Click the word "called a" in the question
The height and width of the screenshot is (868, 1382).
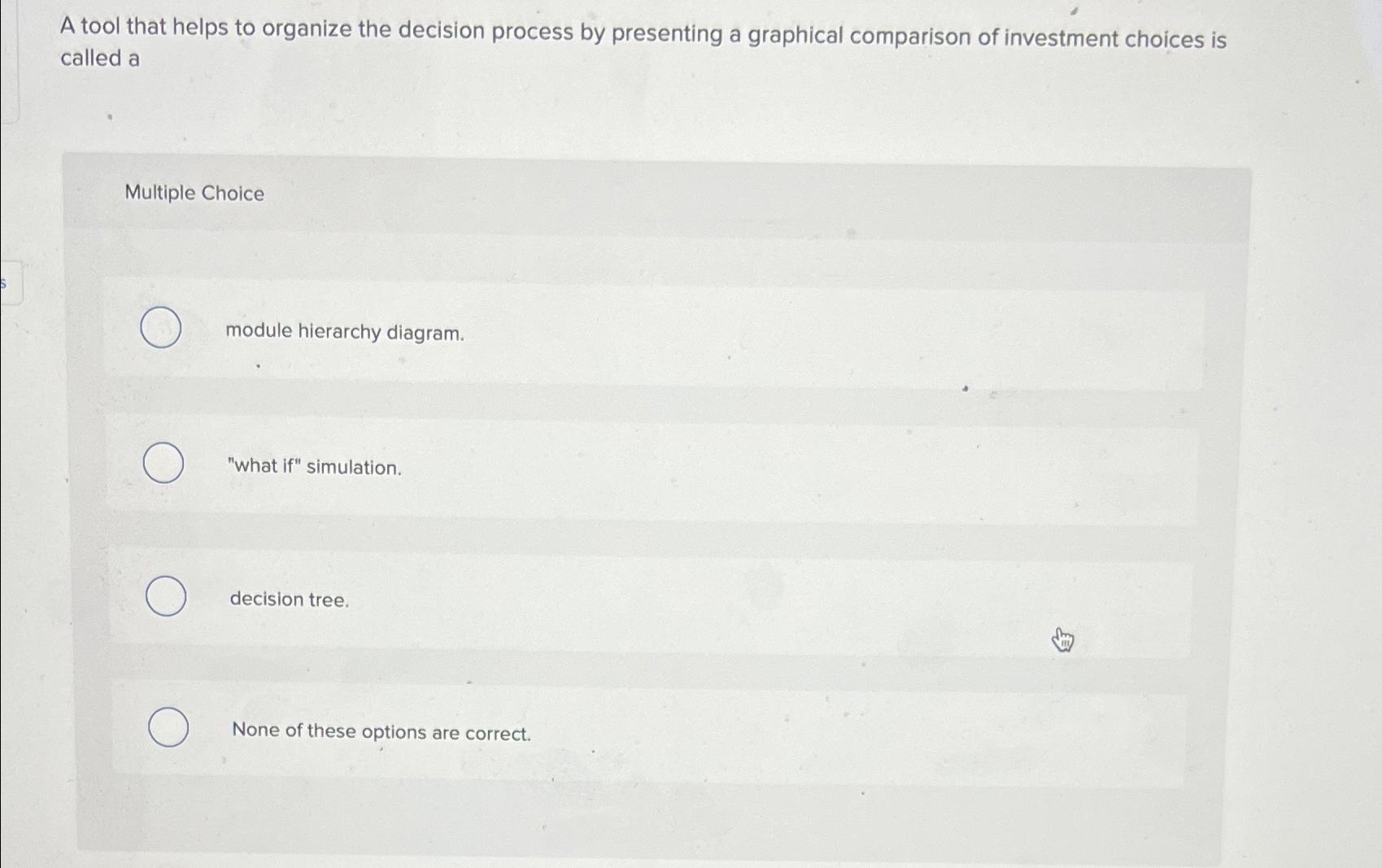(98, 59)
